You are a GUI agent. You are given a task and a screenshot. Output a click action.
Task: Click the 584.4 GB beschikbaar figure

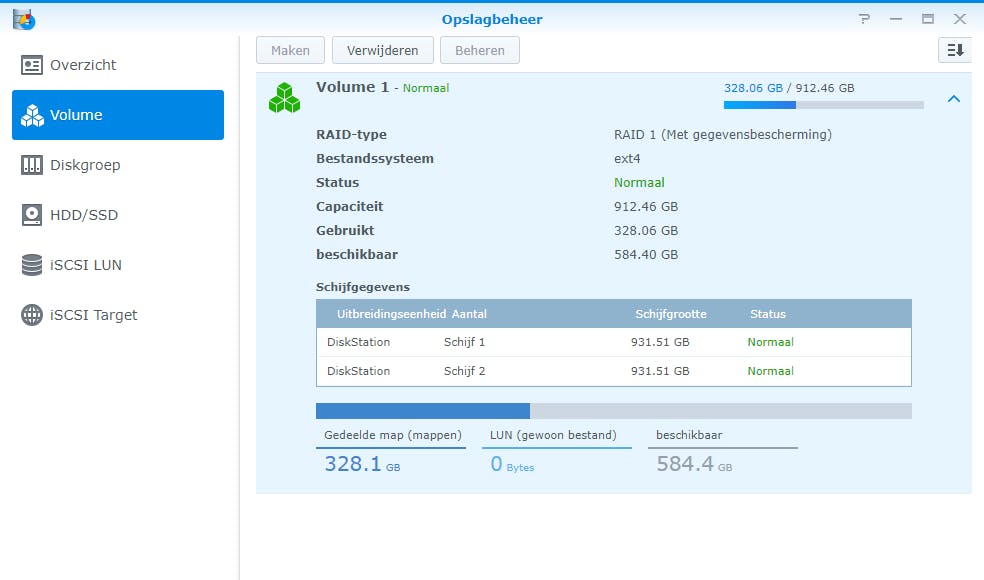point(694,464)
